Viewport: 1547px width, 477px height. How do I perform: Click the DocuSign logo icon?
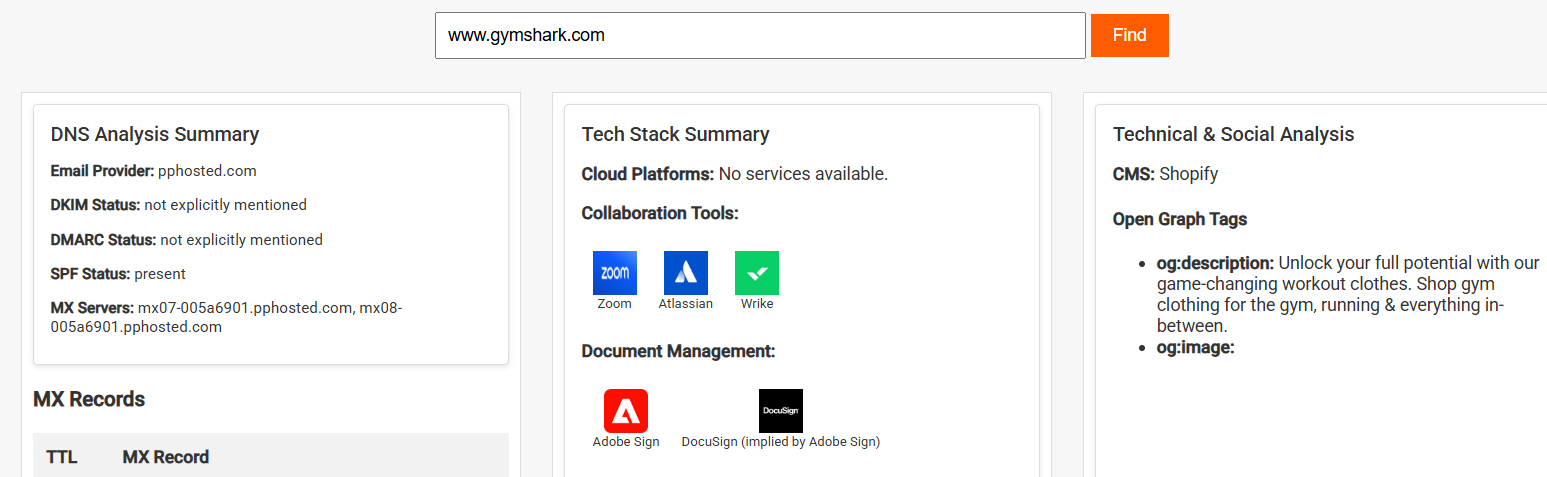click(781, 411)
